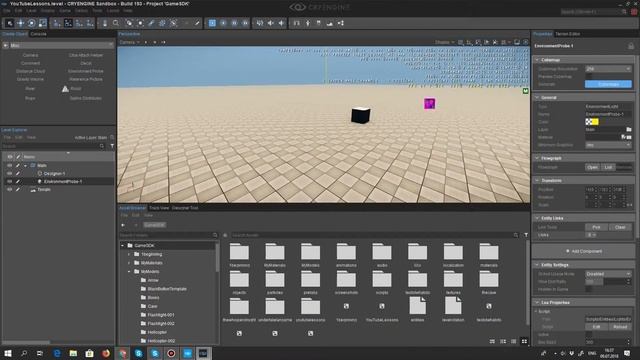Choose the Select tool in the top toolbar

(x=9, y=23)
